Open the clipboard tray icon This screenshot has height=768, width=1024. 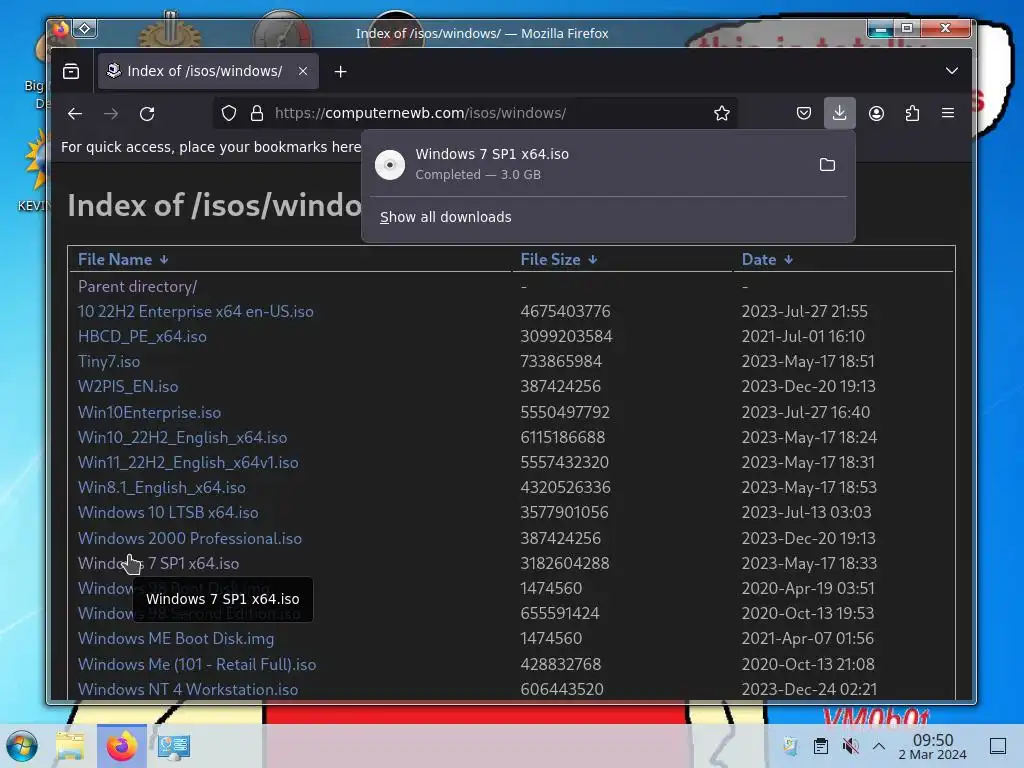tap(821, 746)
